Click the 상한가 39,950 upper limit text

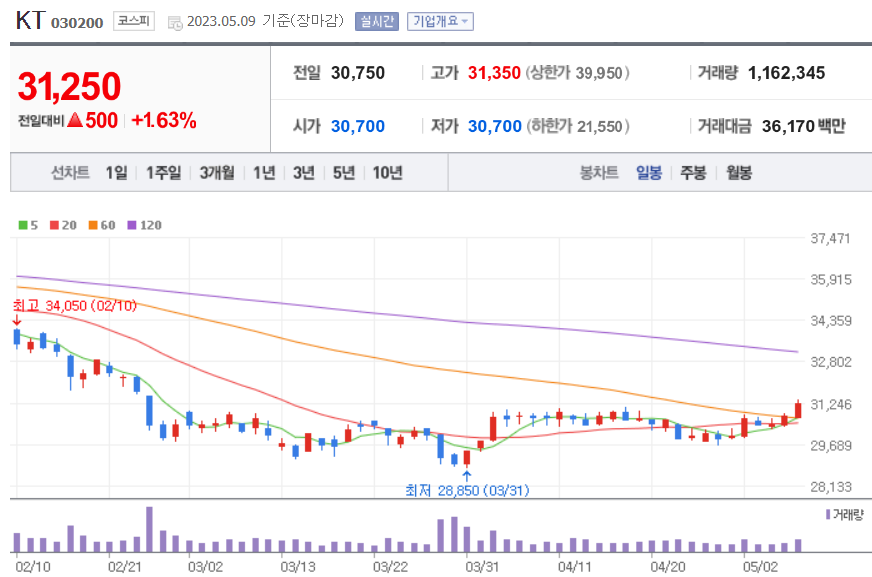point(577,73)
